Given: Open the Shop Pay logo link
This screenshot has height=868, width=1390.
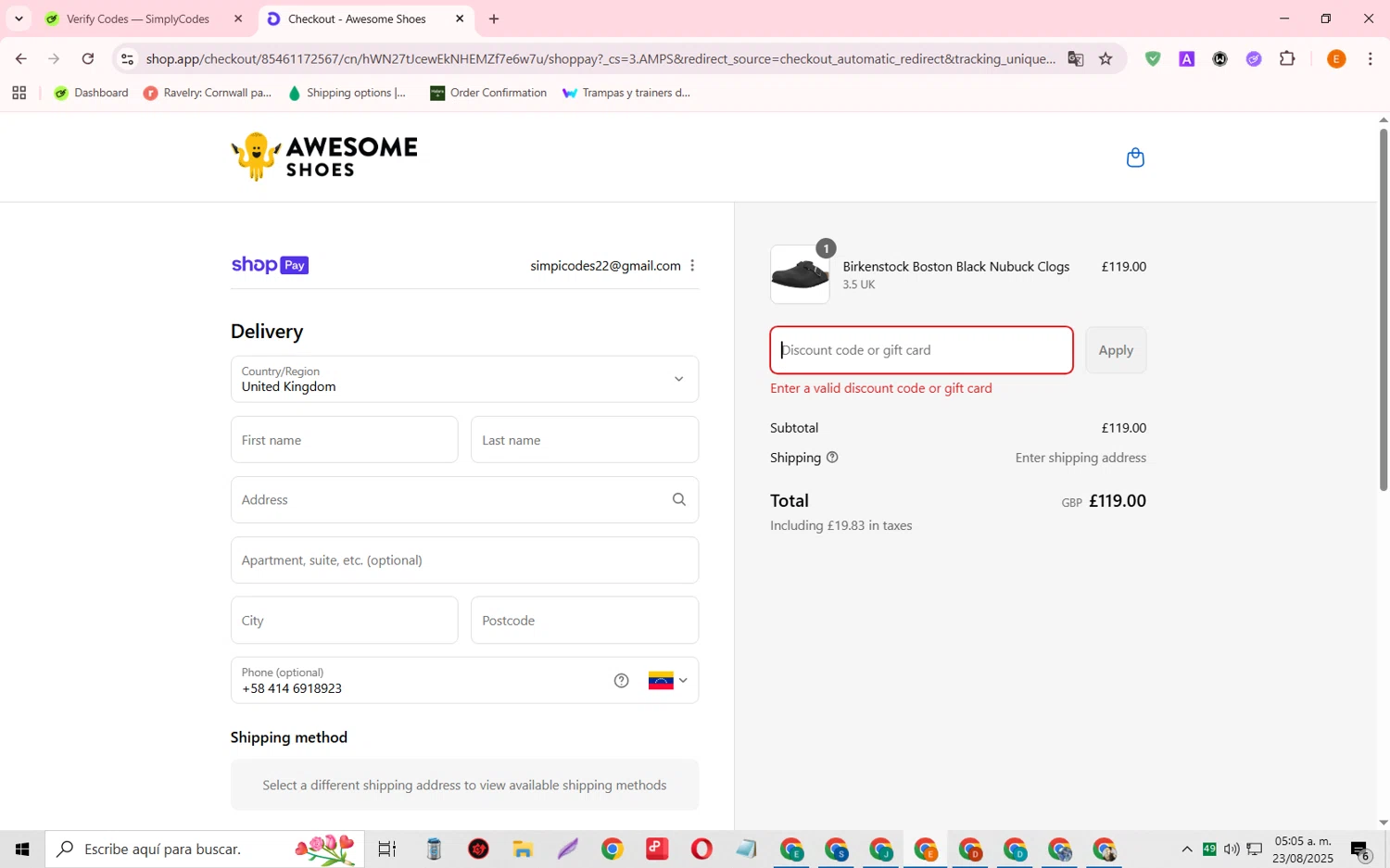Looking at the screenshot, I should (x=270, y=265).
